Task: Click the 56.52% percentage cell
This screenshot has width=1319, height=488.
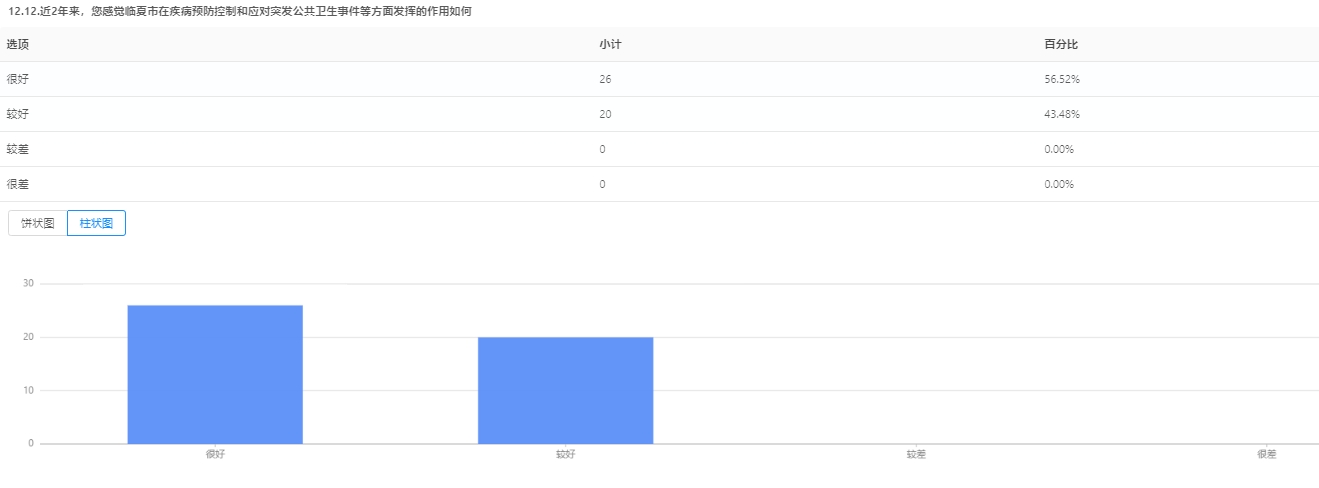Action: (x=1061, y=79)
